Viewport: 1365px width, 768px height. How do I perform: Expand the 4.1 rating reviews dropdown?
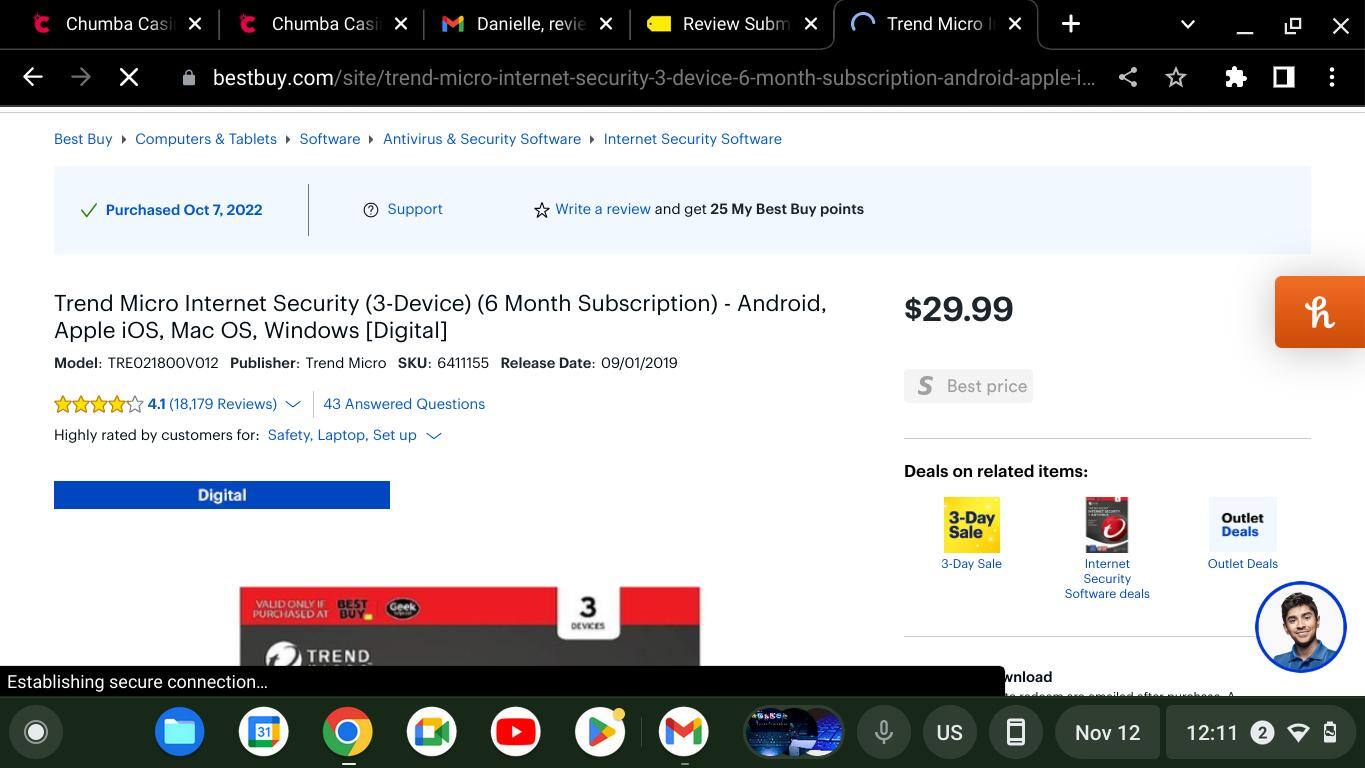click(293, 404)
